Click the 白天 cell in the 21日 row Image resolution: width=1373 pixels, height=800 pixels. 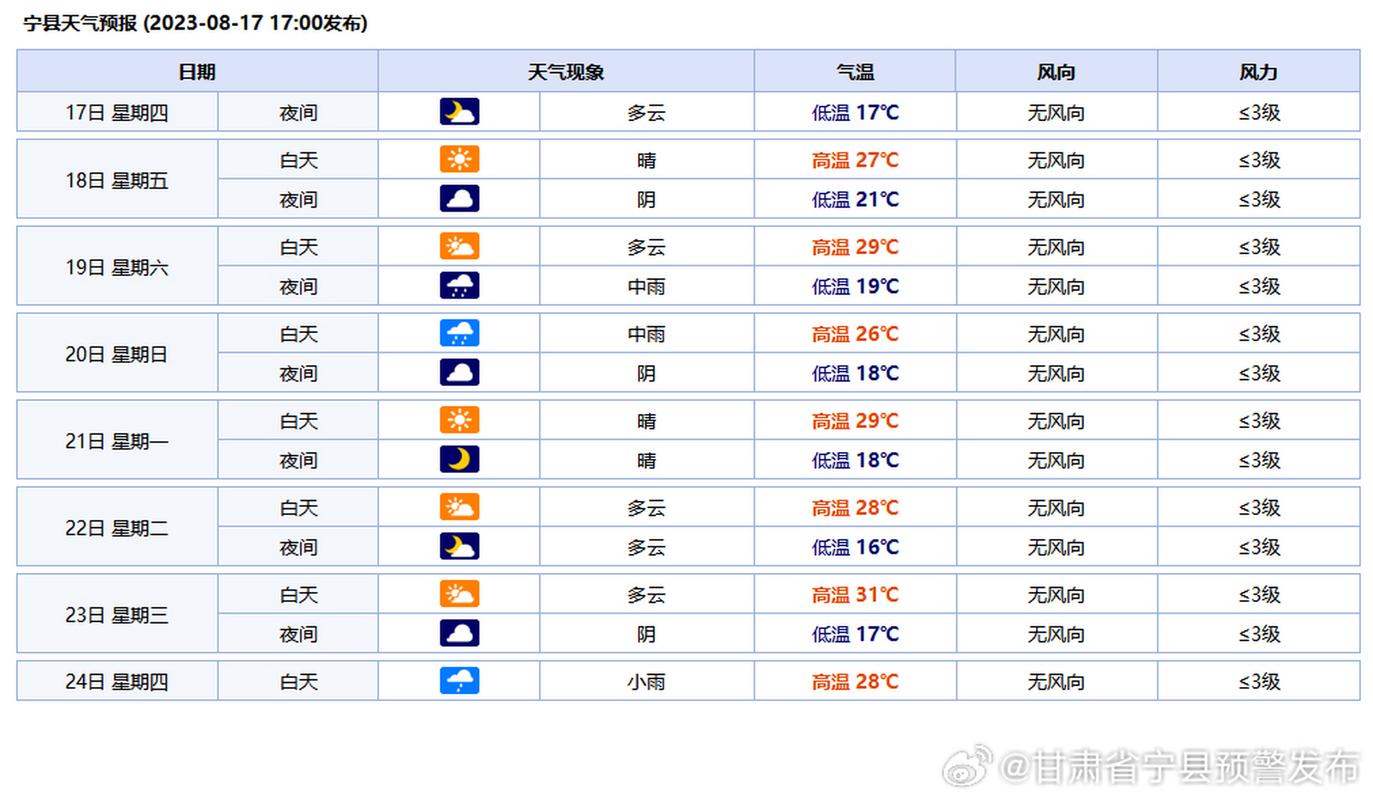click(298, 420)
